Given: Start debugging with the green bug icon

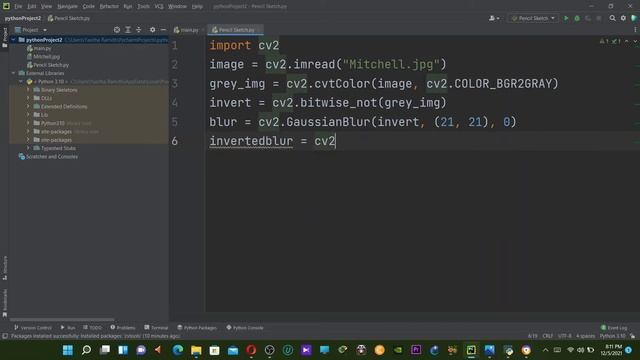Looking at the screenshot, I should click(577, 18).
